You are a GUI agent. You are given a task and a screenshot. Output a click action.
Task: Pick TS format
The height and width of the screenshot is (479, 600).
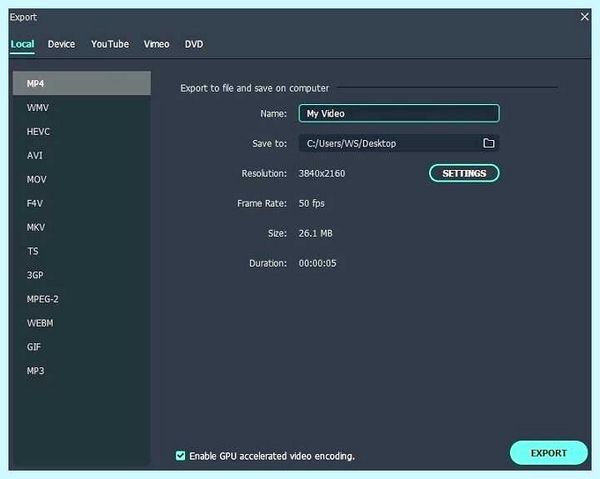[x=82, y=251]
